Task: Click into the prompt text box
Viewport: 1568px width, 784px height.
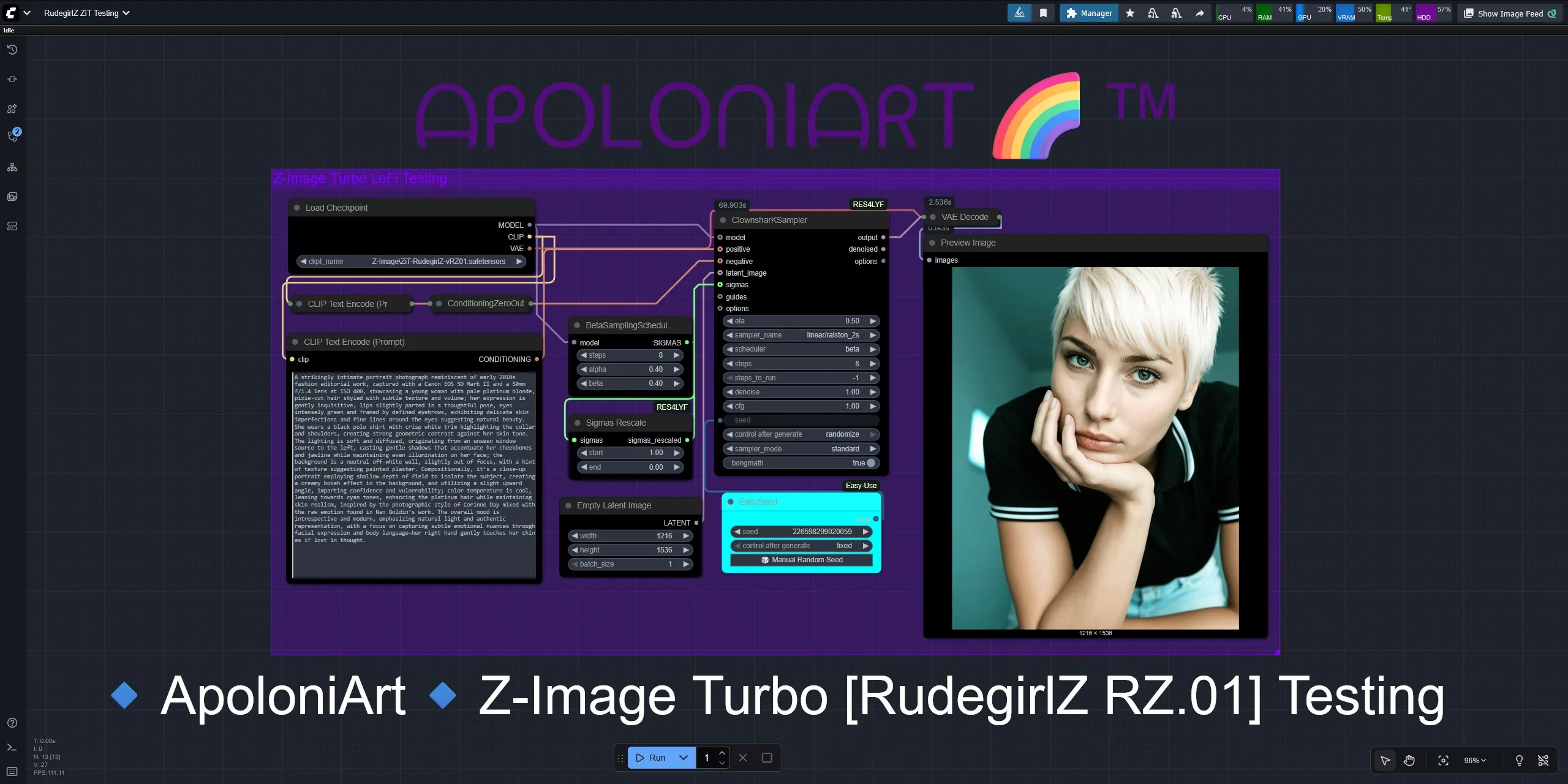Action: click(414, 475)
